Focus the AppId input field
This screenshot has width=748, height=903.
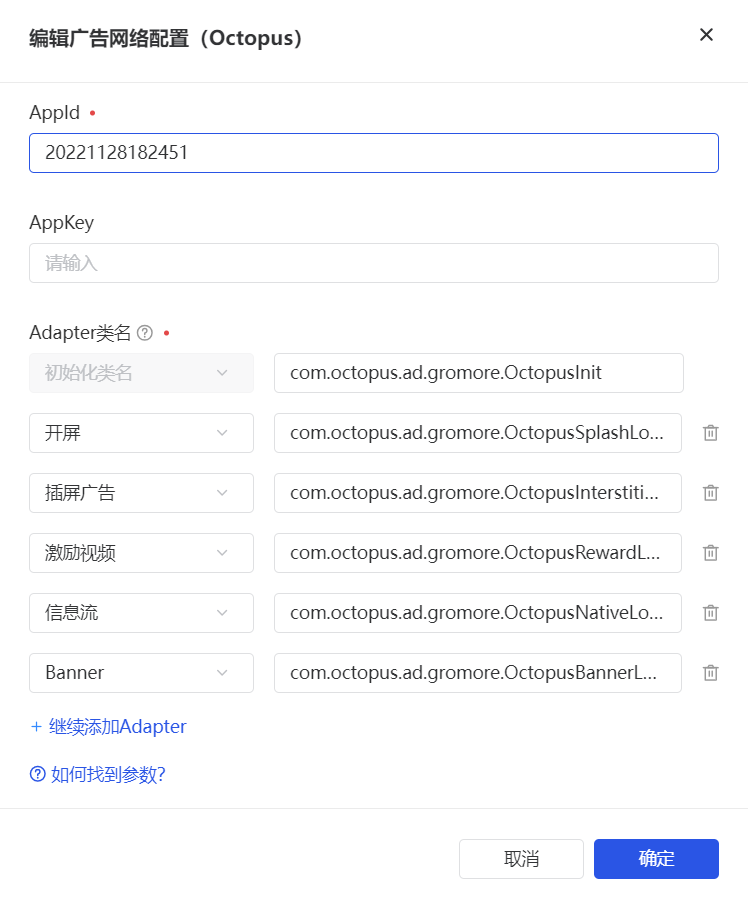tap(373, 153)
